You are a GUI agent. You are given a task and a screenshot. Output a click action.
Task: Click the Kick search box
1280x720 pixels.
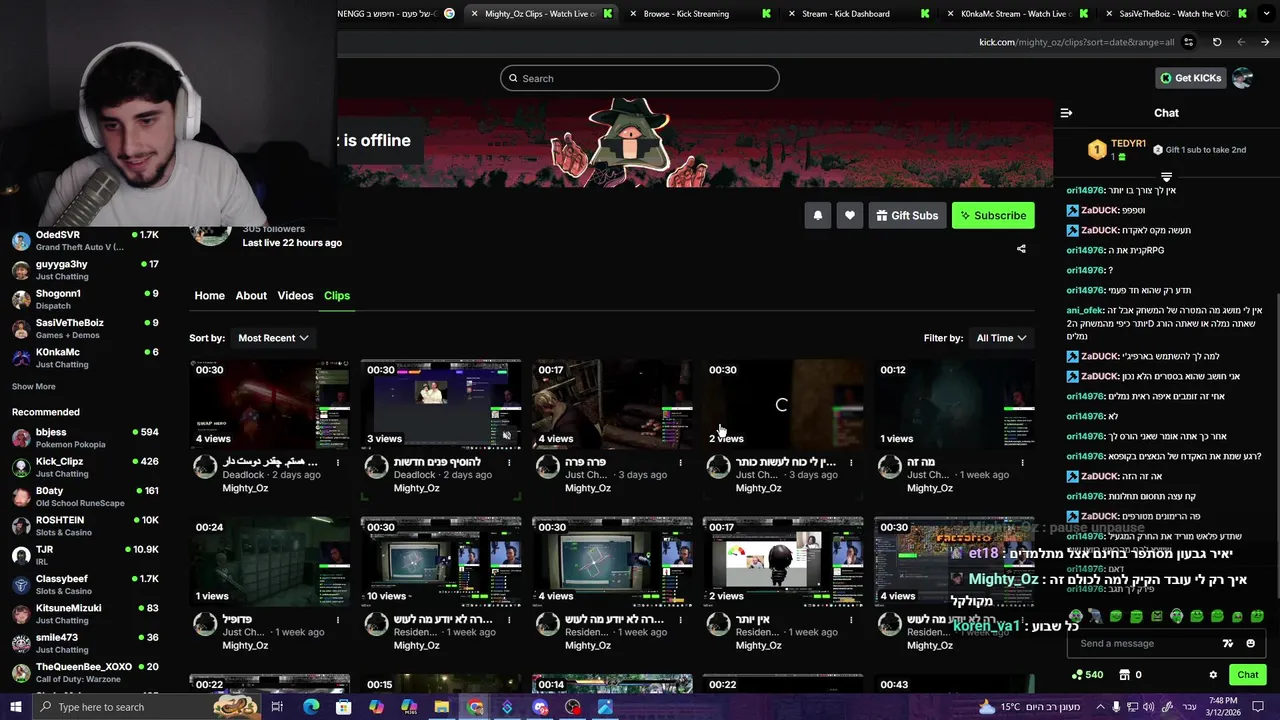coord(640,78)
